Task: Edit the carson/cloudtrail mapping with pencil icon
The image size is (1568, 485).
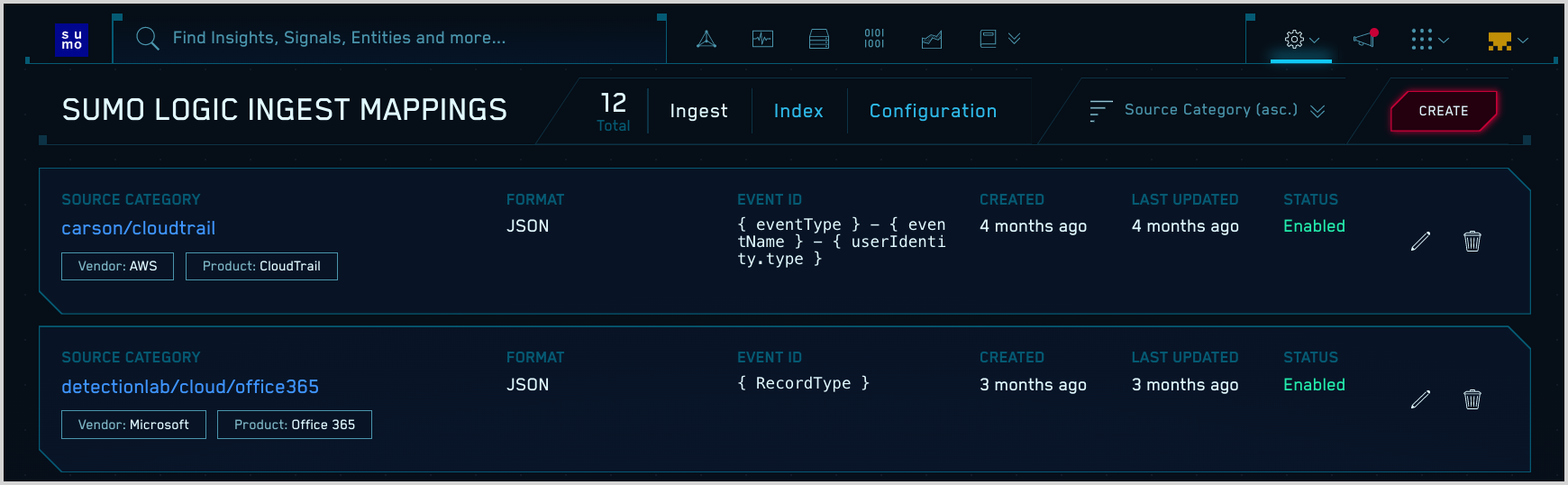Action: point(1420,241)
